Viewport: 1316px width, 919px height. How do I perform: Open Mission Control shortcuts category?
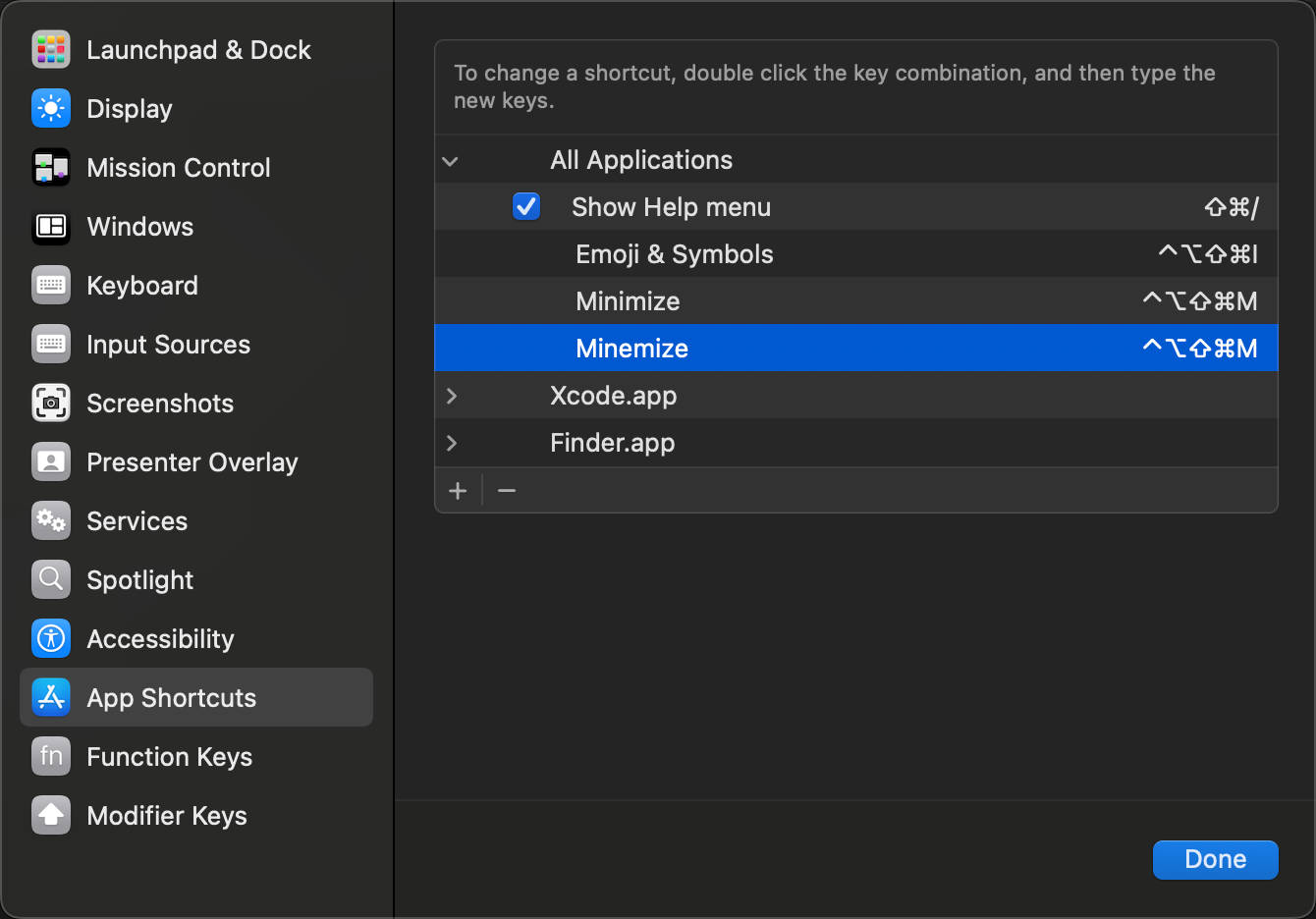179,168
